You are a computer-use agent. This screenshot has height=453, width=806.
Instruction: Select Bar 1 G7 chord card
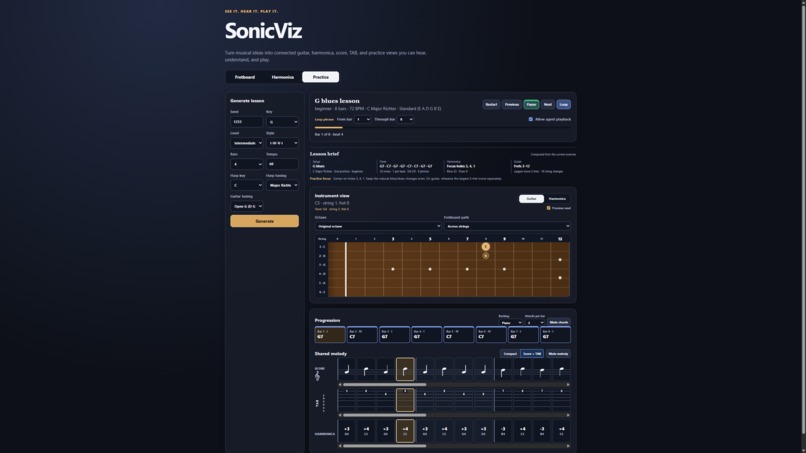click(330, 335)
